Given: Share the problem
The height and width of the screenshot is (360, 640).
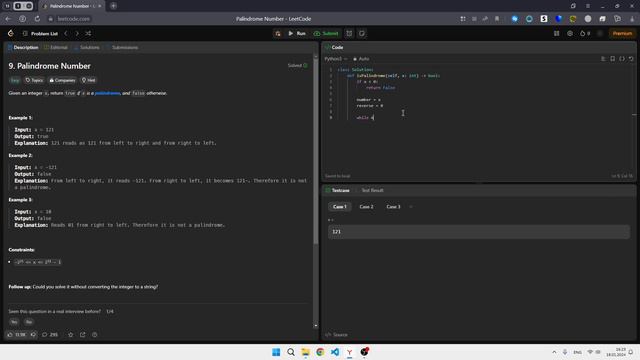Looking at the screenshot, I should pos(83,335).
